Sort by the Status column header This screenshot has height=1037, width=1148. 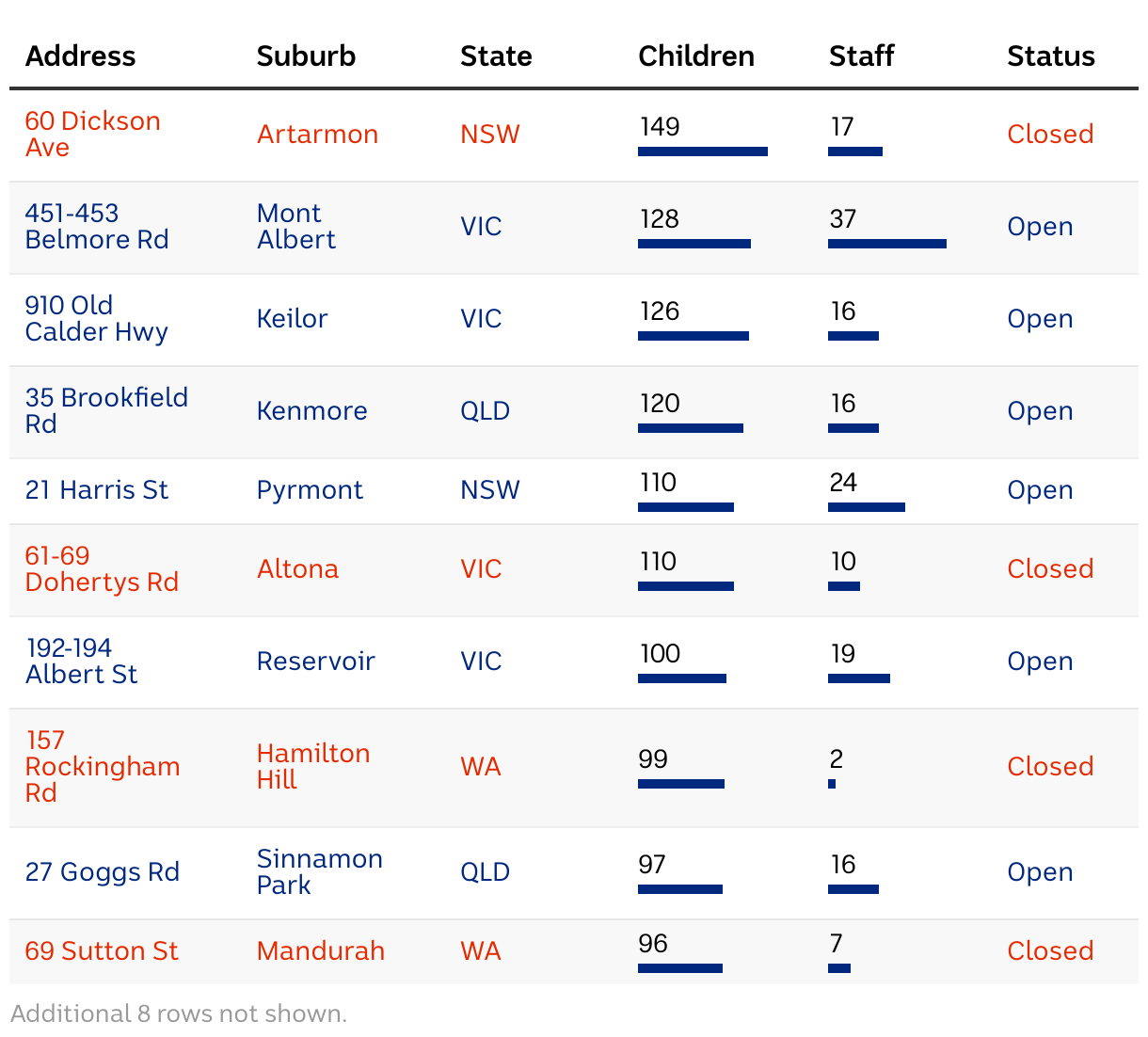click(1051, 56)
